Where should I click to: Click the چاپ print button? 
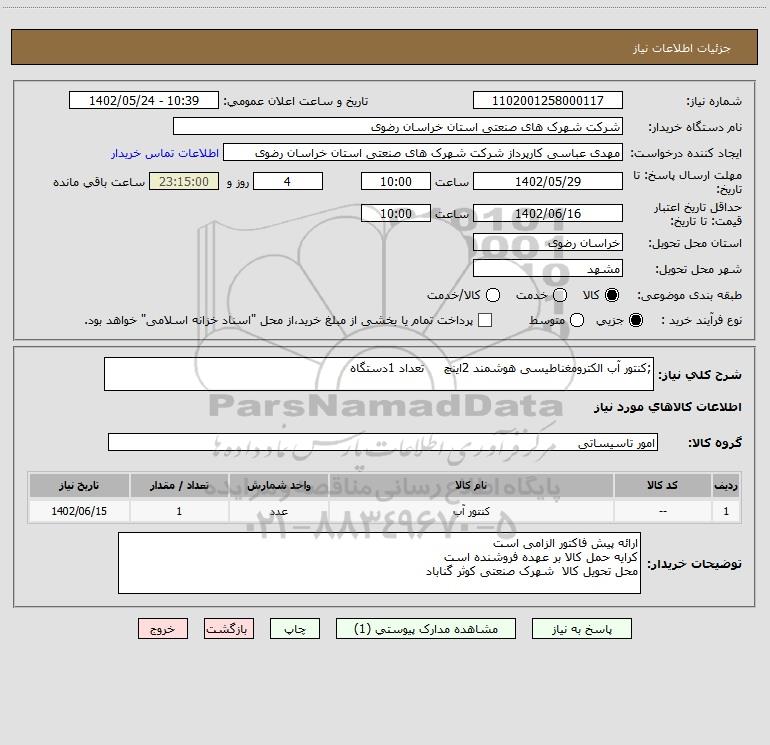(295, 629)
